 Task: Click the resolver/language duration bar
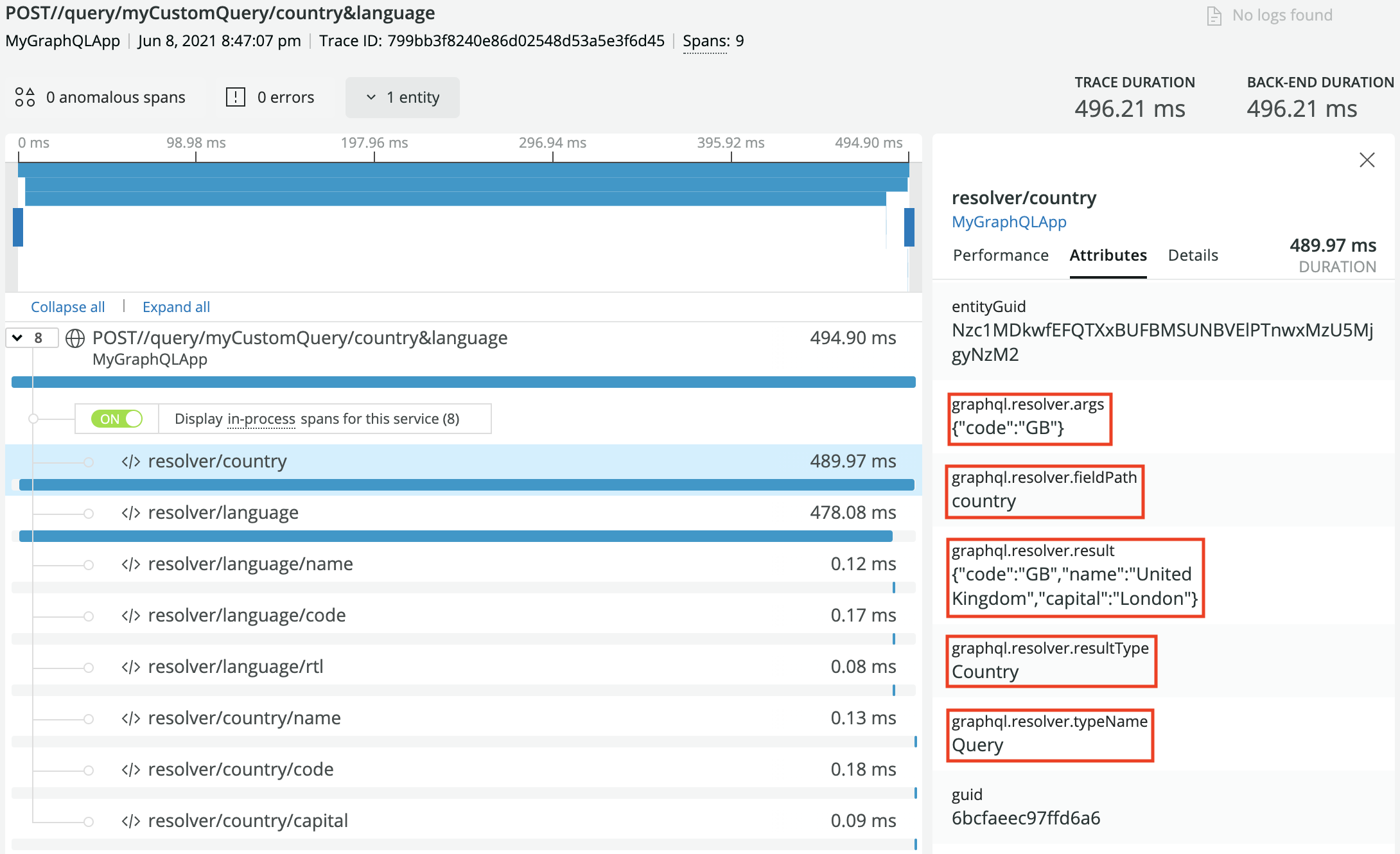point(456,536)
